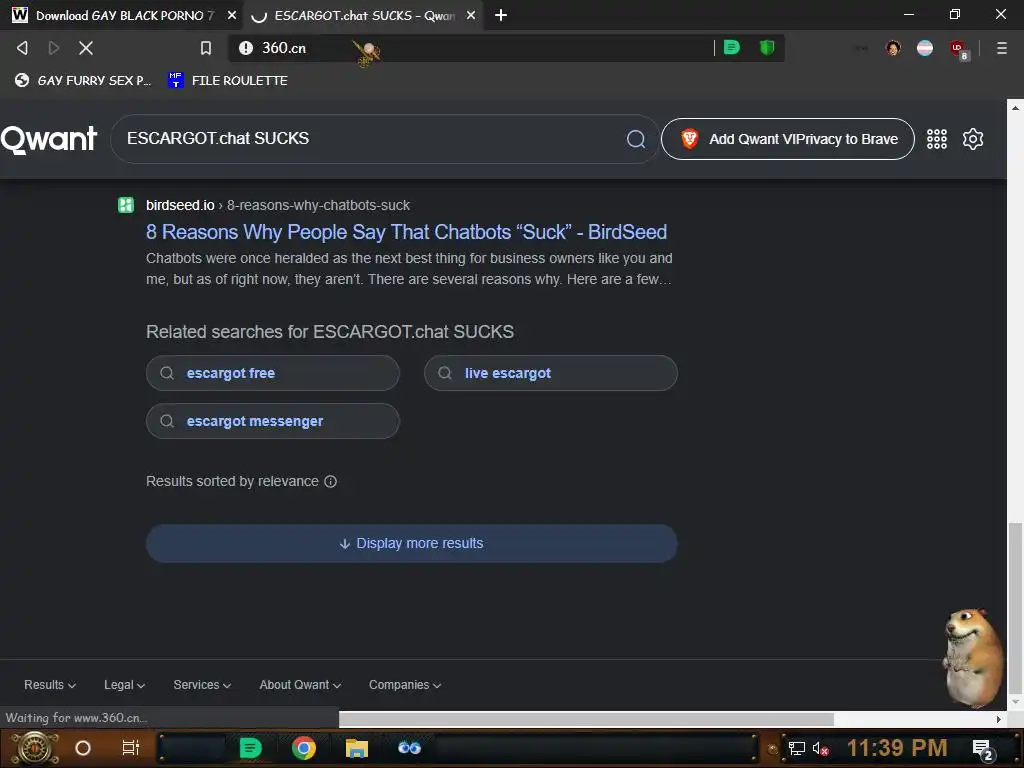Click the Results sorted by relevance text

coord(232,481)
